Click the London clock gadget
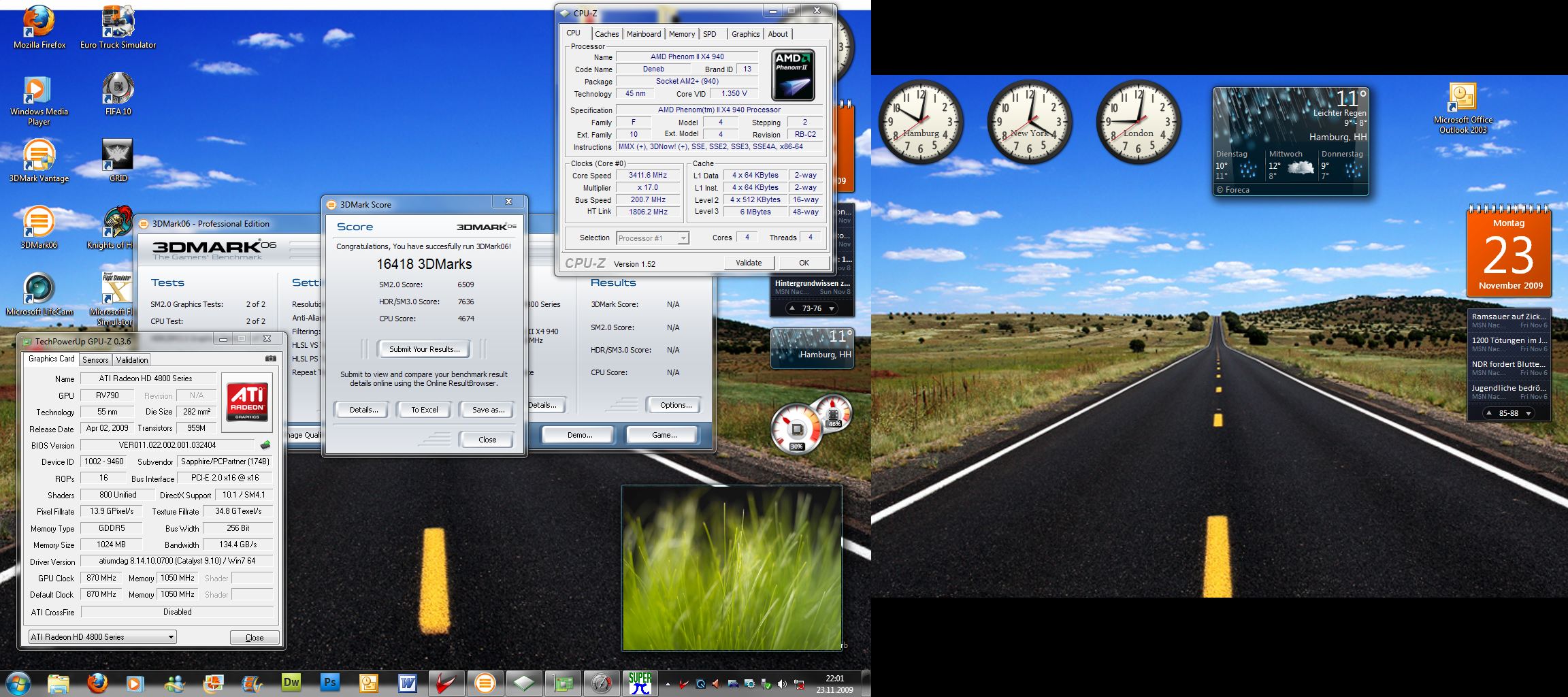This screenshot has height=697, width=1568. pyautogui.click(x=1139, y=123)
